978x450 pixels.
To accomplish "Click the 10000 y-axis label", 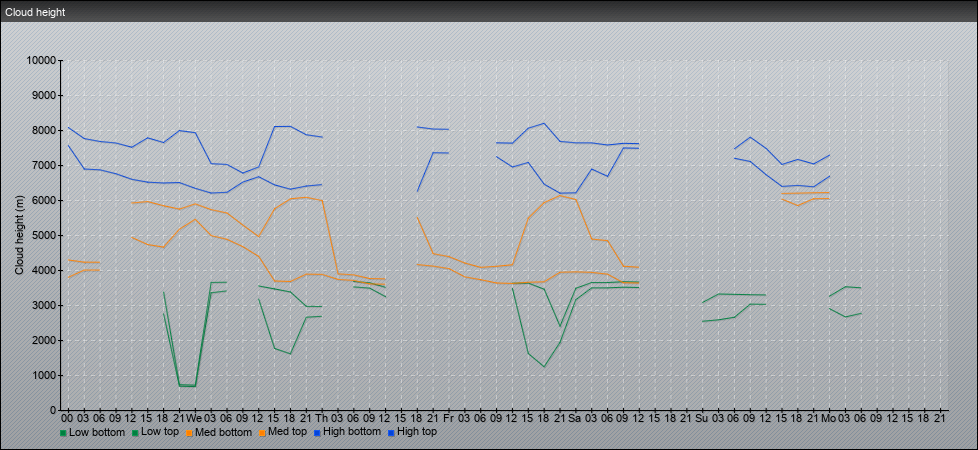I will [x=41, y=61].
